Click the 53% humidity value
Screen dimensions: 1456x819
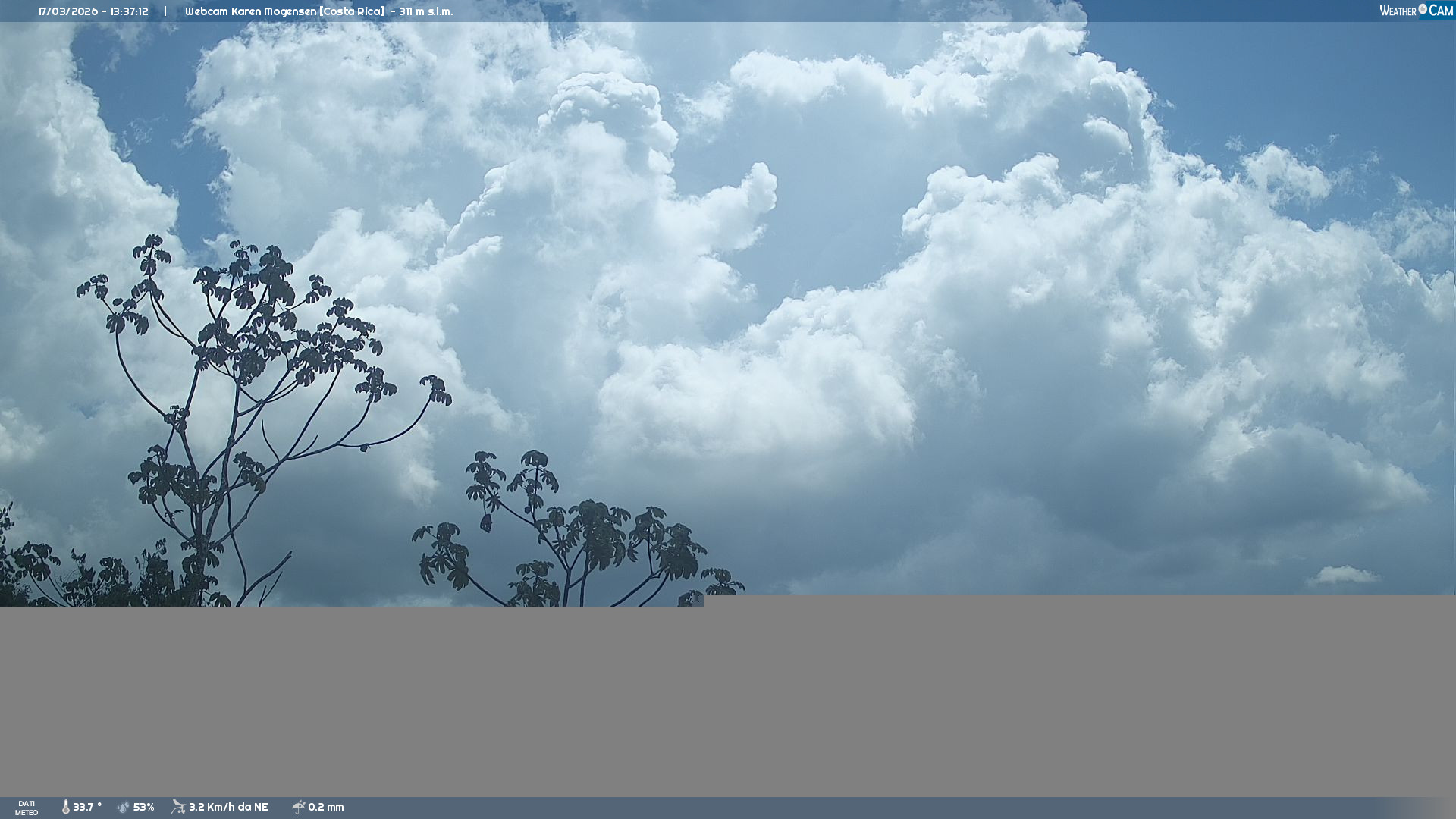[x=144, y=808]
